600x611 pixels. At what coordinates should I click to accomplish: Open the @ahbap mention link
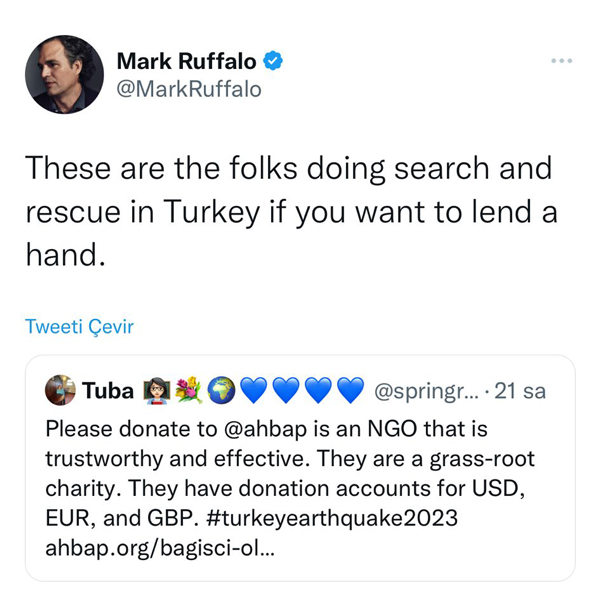(265, 430)
